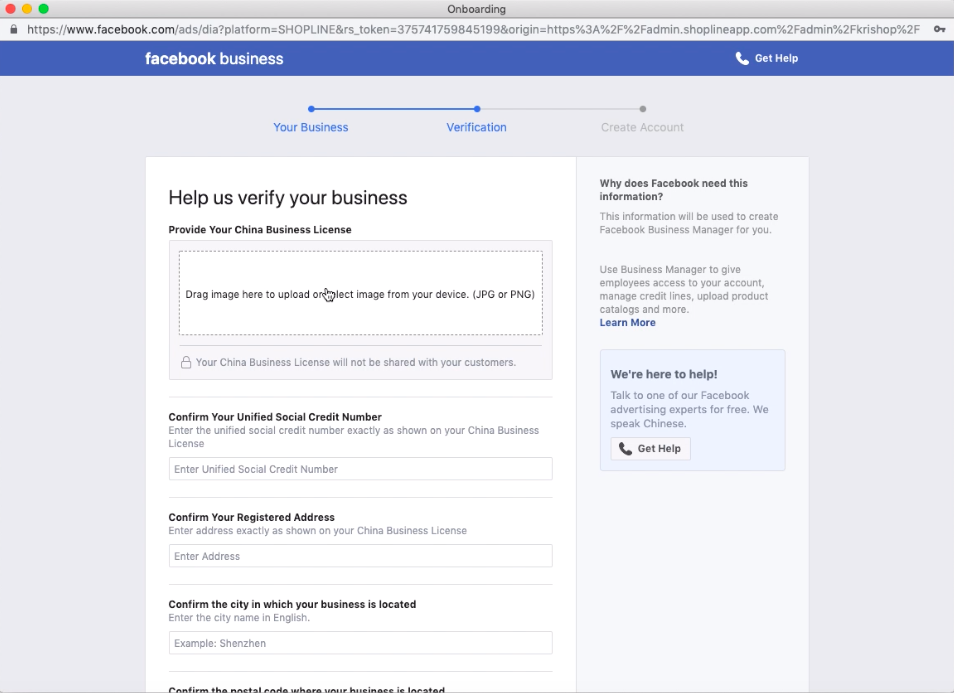Open the Learn More link
The height and width of the screenshot is (693, 954).
click(627, 322)
